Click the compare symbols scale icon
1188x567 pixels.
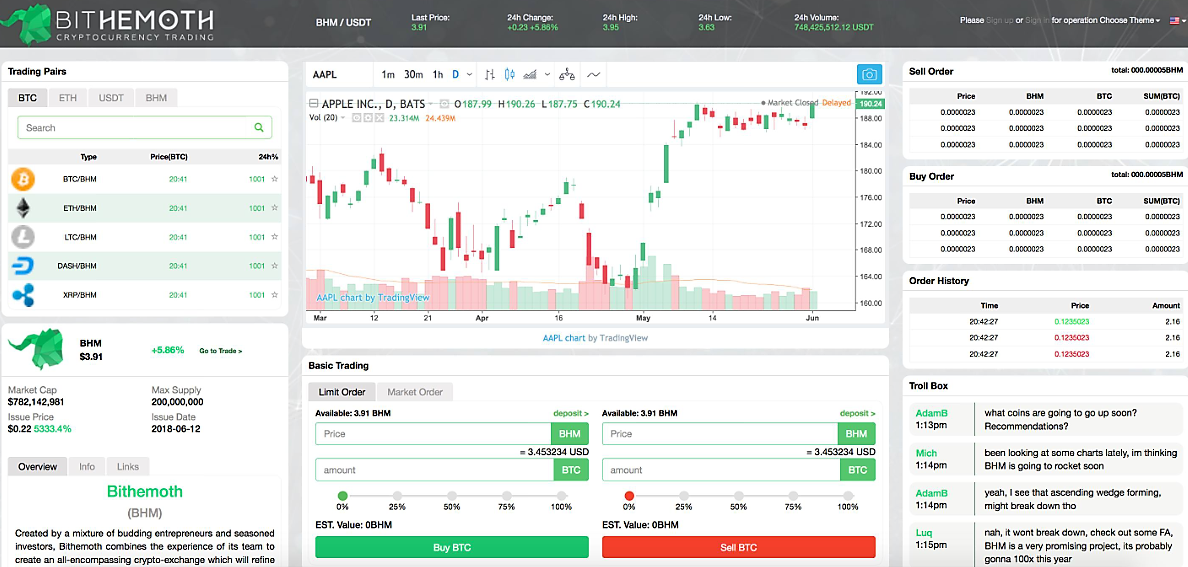tap(567, 74)
